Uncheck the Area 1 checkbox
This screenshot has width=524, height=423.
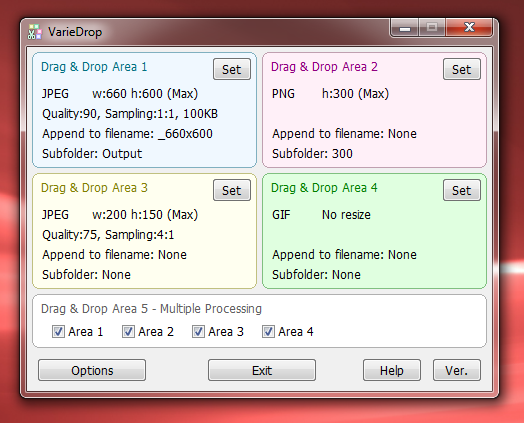[58, 332]
